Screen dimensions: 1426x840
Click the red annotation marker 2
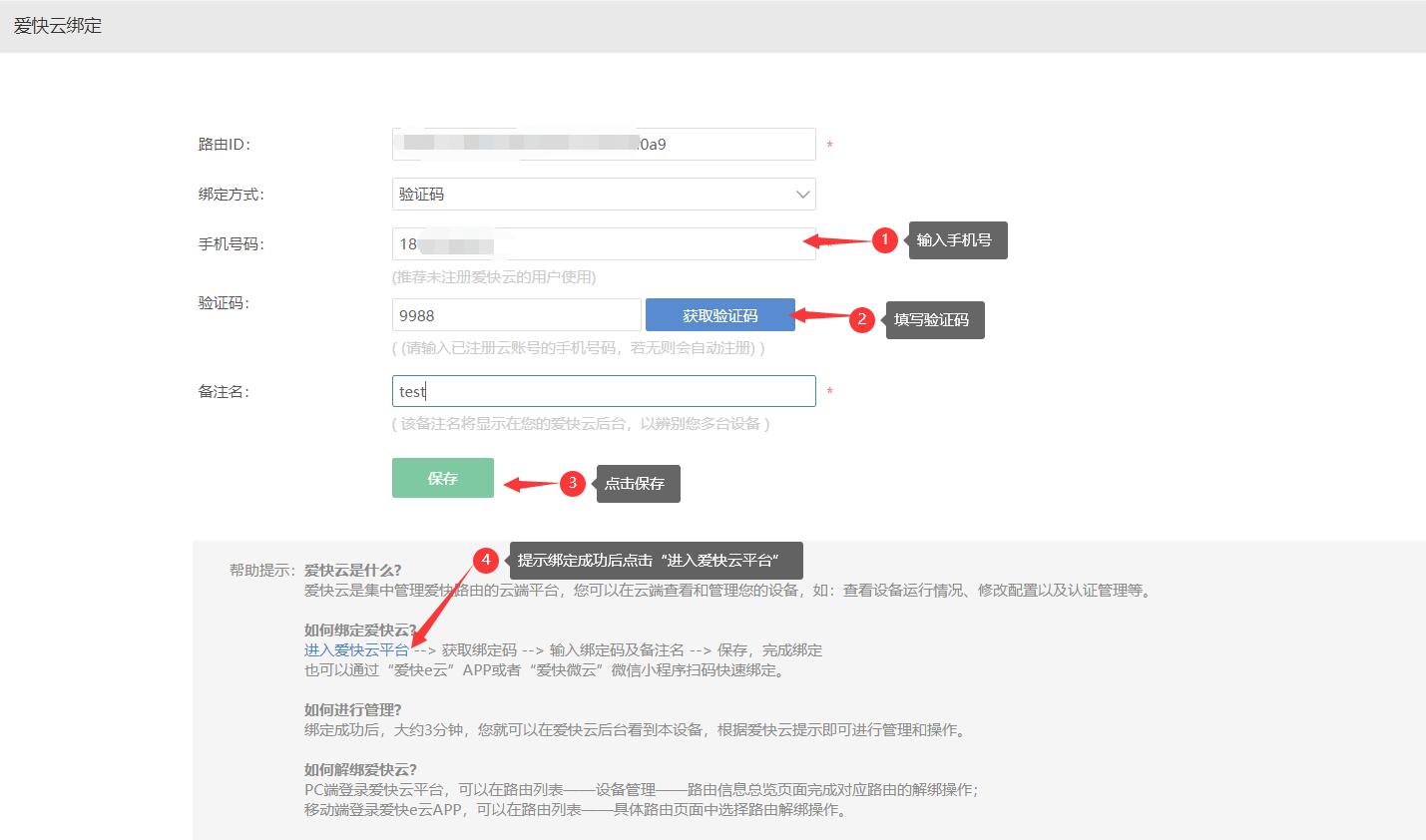click(864, 319)
